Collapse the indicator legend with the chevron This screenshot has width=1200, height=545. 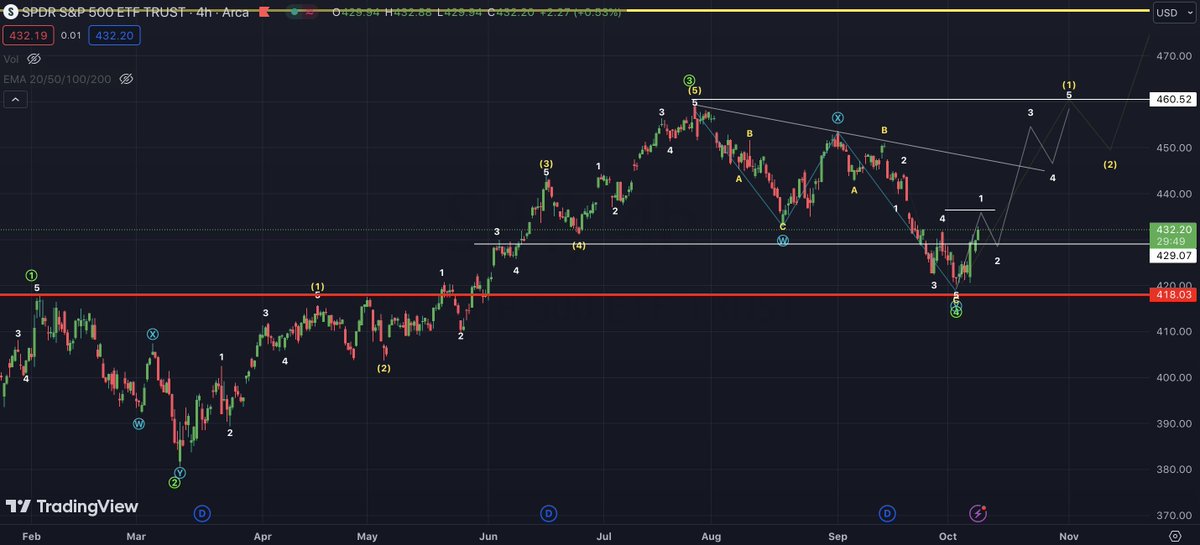(14, 99)
